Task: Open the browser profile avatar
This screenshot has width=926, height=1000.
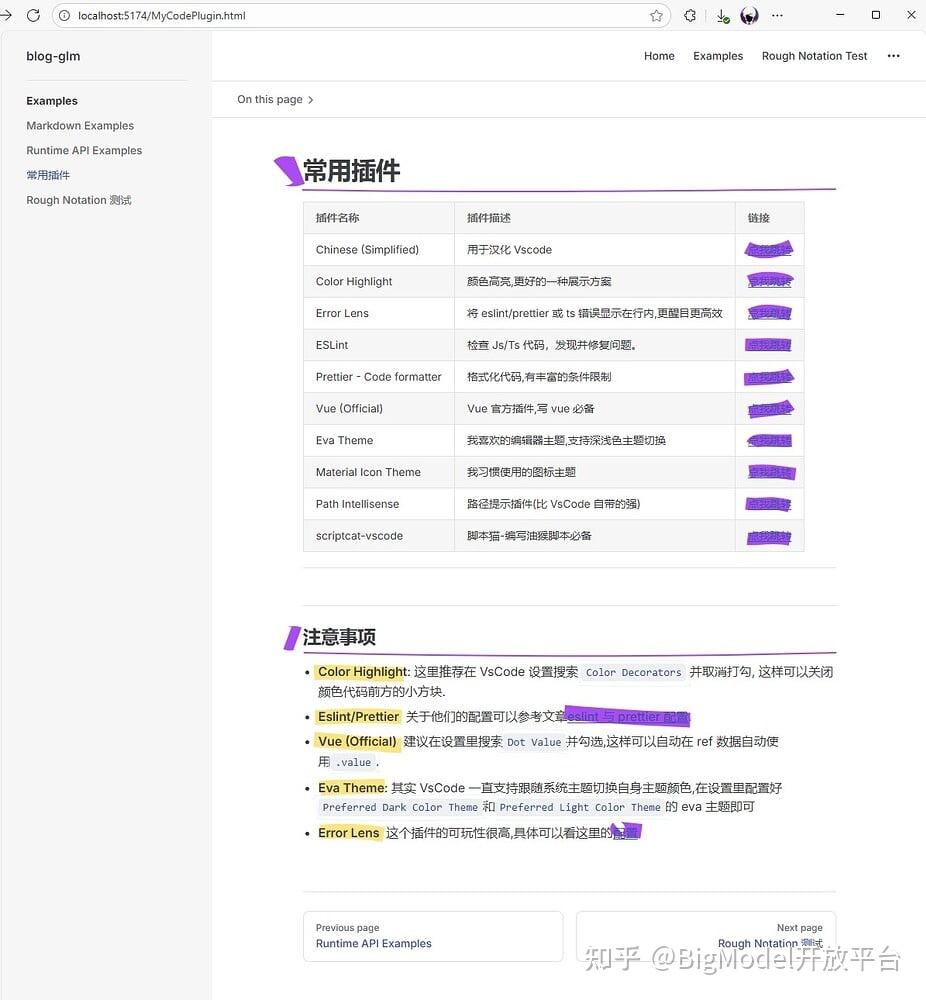Action: coord(749,15)
